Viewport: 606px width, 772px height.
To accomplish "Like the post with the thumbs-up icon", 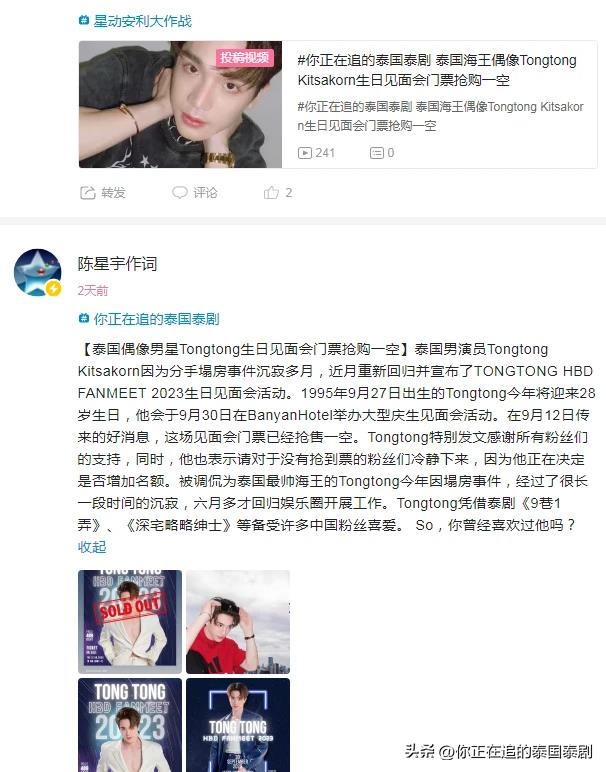I will tap(271, 193).
